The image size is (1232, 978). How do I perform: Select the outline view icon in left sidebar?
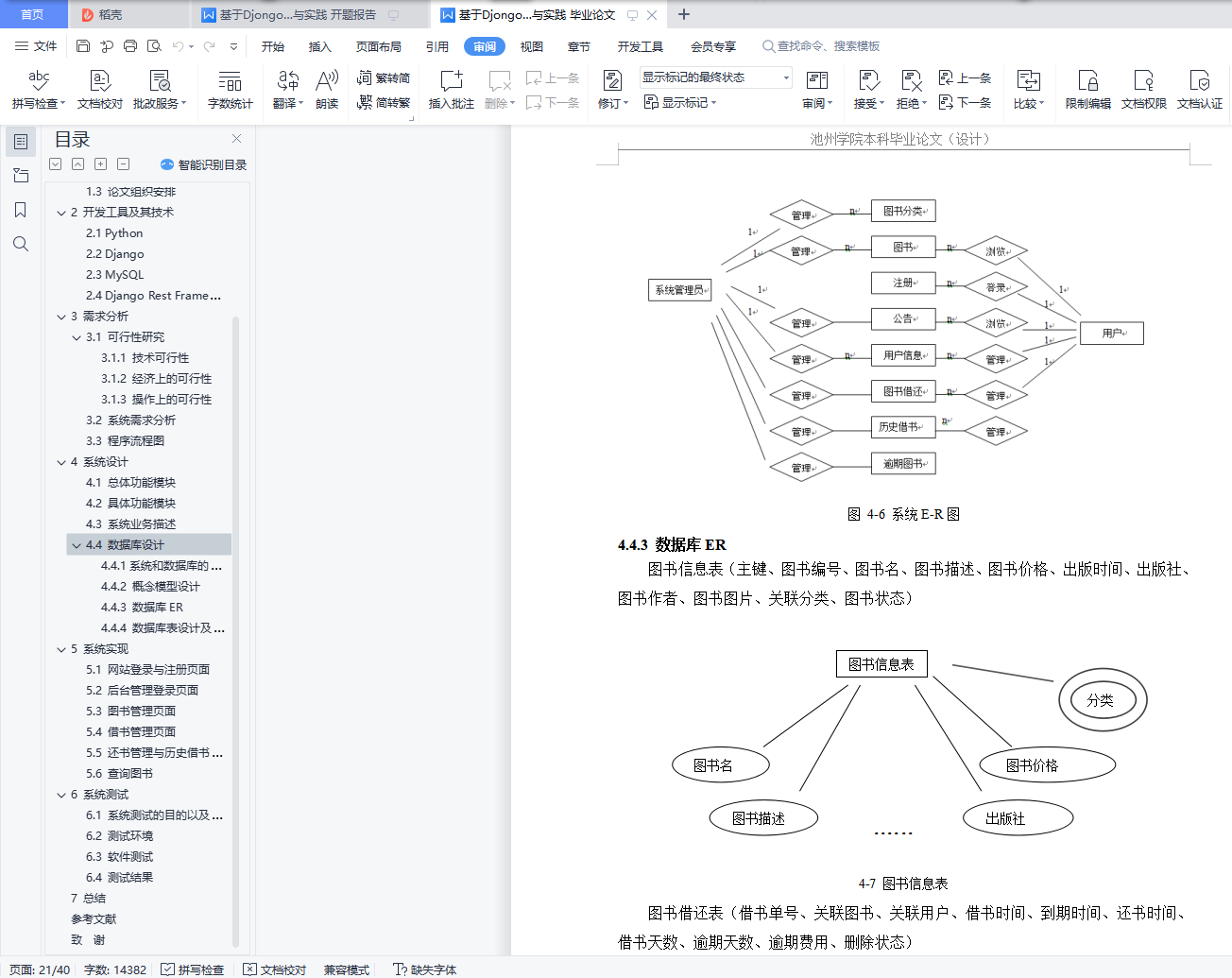[x=21, y=142]
